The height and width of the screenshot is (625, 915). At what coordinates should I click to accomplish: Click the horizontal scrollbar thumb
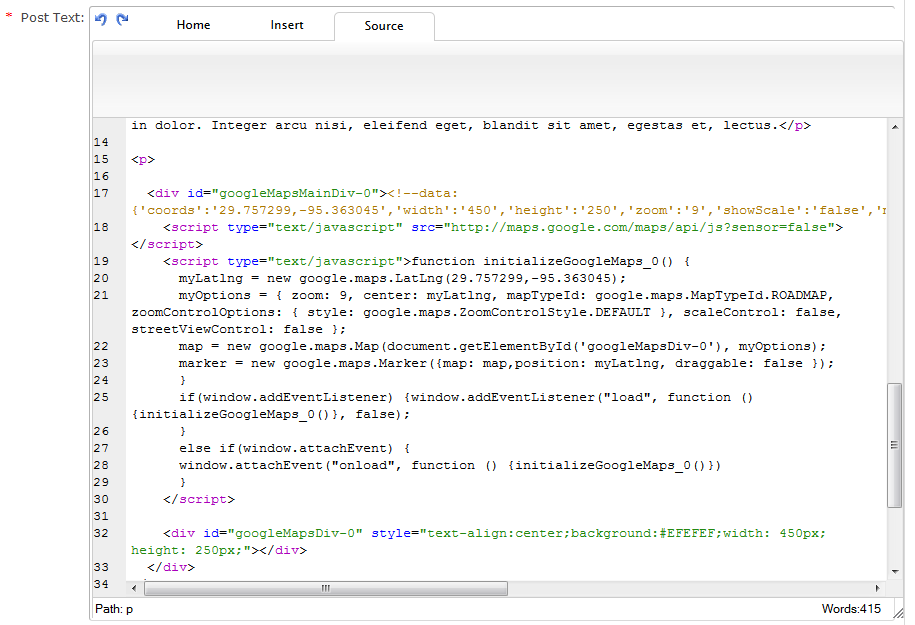[x=325, y=588]
